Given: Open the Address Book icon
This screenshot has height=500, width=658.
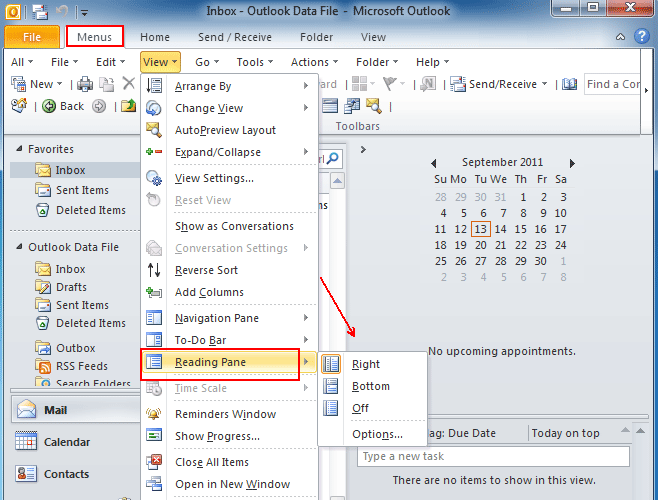Looking at the screenshot, I should (x=569, y=84).
